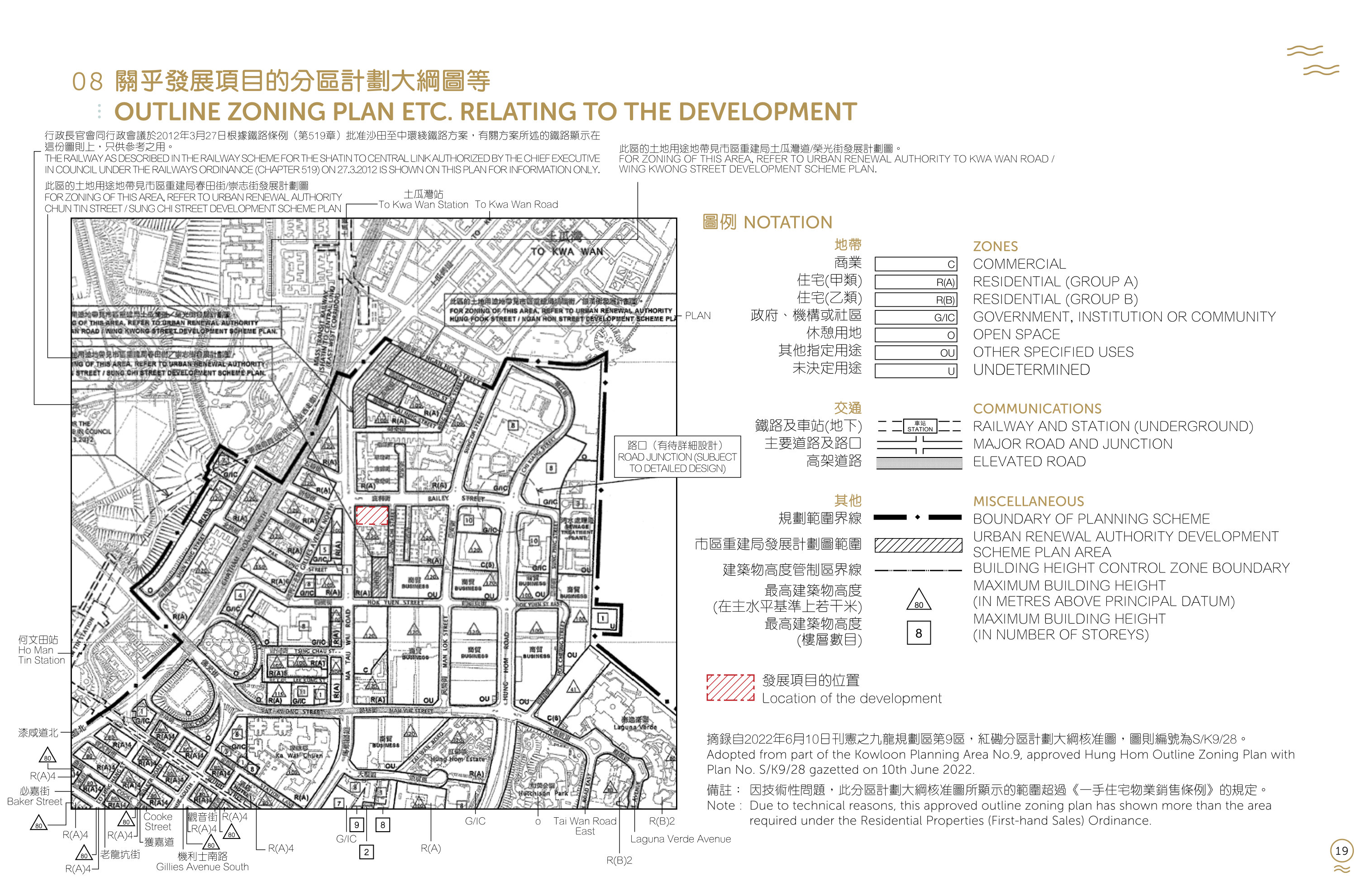
Task: Click the 'RESIDENTIAL (GROUP A)' label
Action: 1055,282
